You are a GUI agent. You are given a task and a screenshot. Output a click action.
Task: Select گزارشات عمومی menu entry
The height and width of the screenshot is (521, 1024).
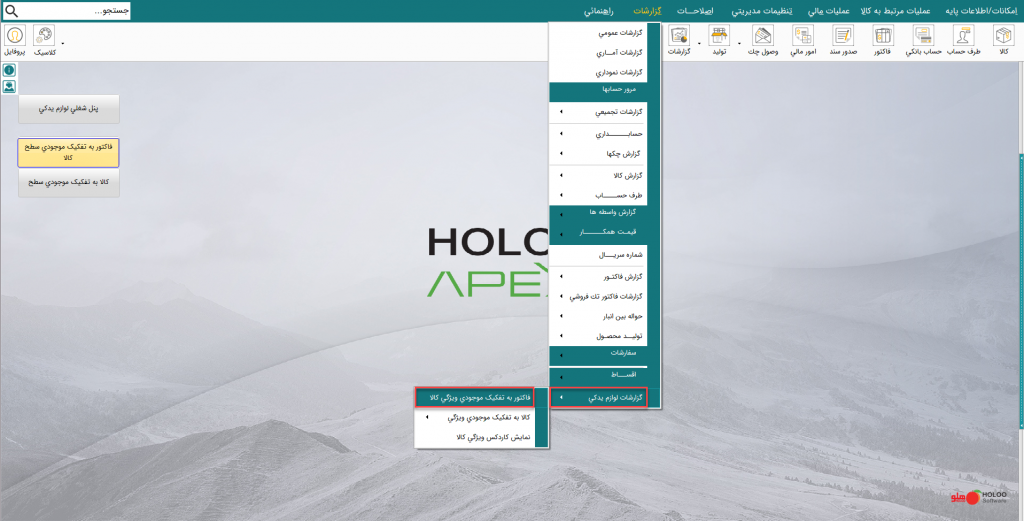pyautogui.click(x=598, y=33)
